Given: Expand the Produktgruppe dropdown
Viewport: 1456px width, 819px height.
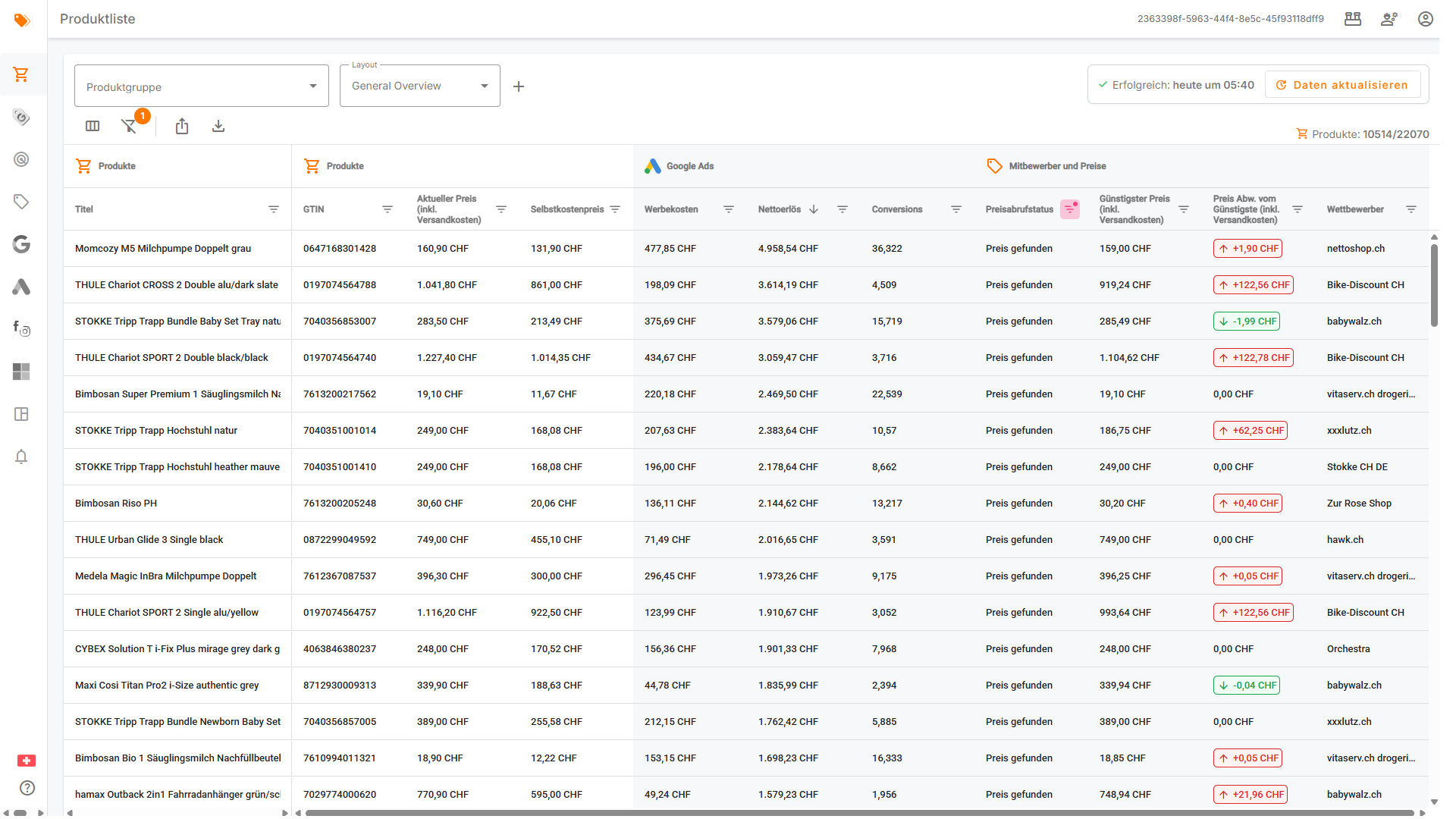Looking at the screenshot, I should (x=202, y=86).
